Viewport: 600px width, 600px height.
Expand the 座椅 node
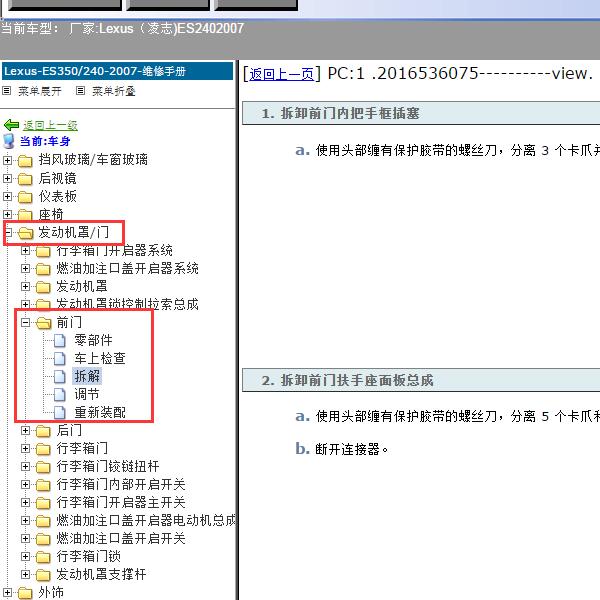tap(7, 214)
